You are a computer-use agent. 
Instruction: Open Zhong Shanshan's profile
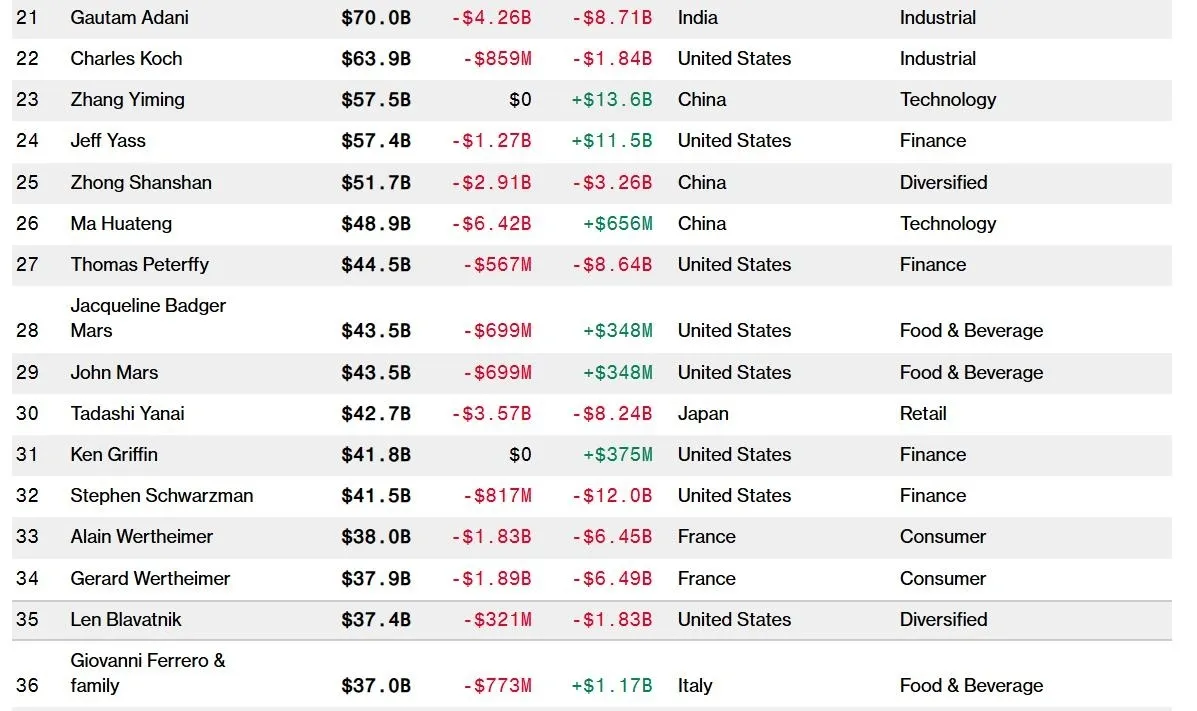pos(141,182)
